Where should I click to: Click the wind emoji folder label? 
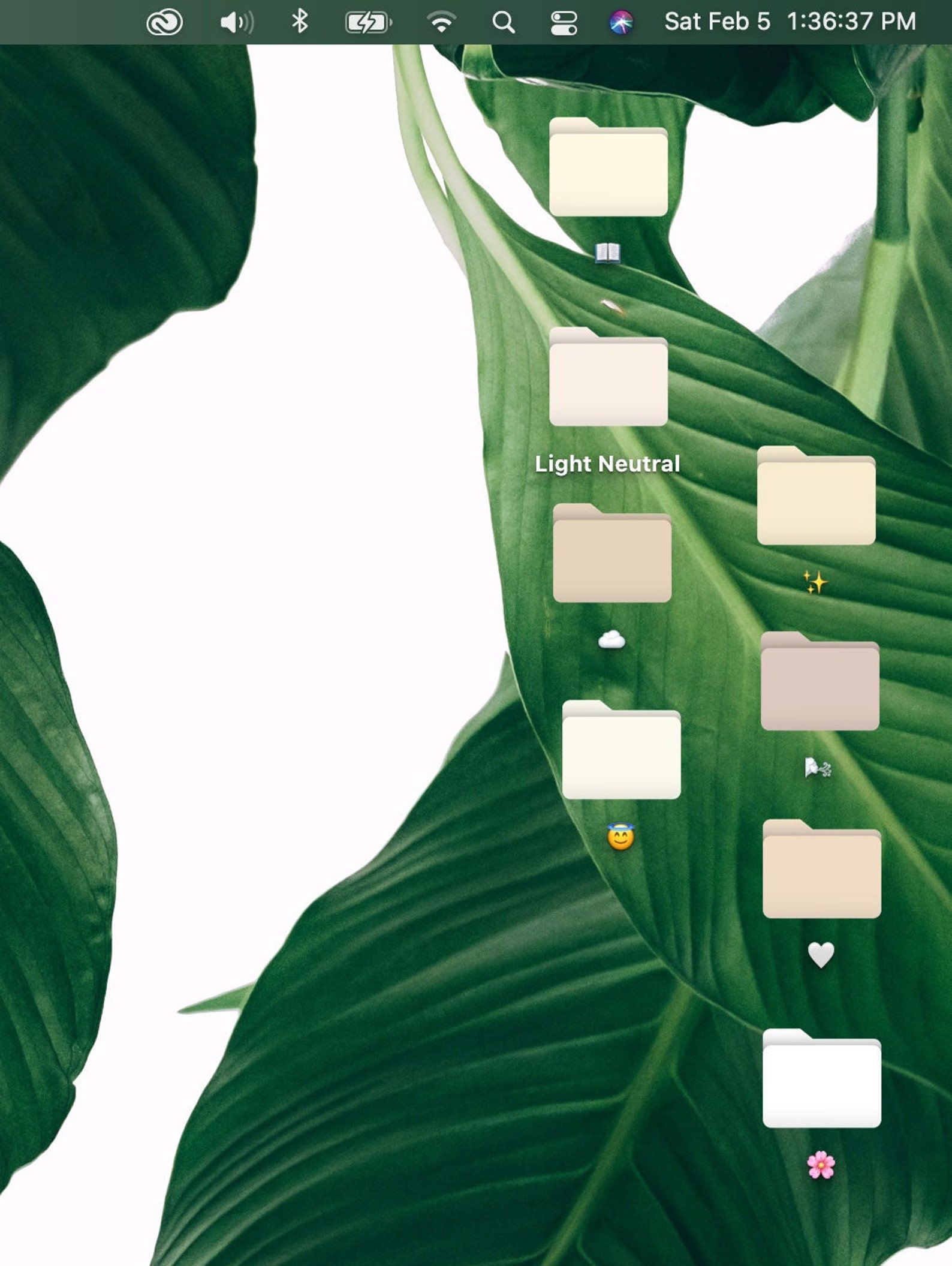(x=818, y=768)
